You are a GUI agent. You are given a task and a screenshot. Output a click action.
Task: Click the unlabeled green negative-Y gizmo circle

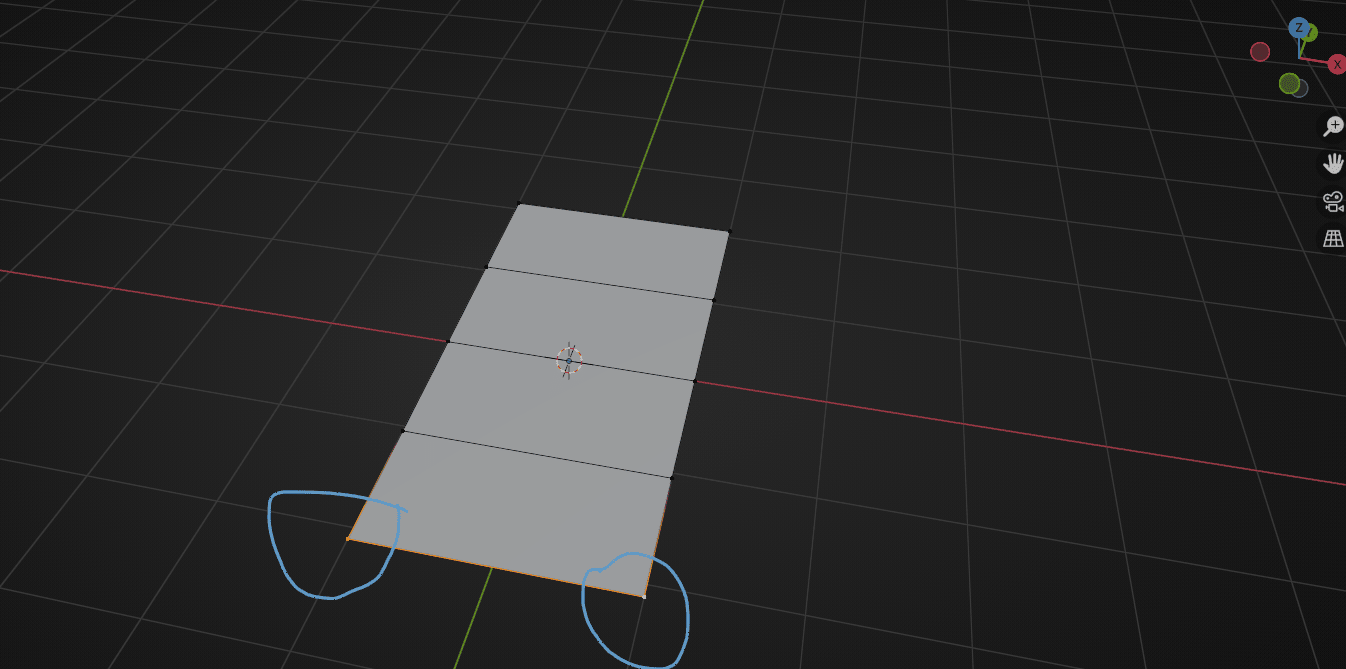[x=1289, y=83]
